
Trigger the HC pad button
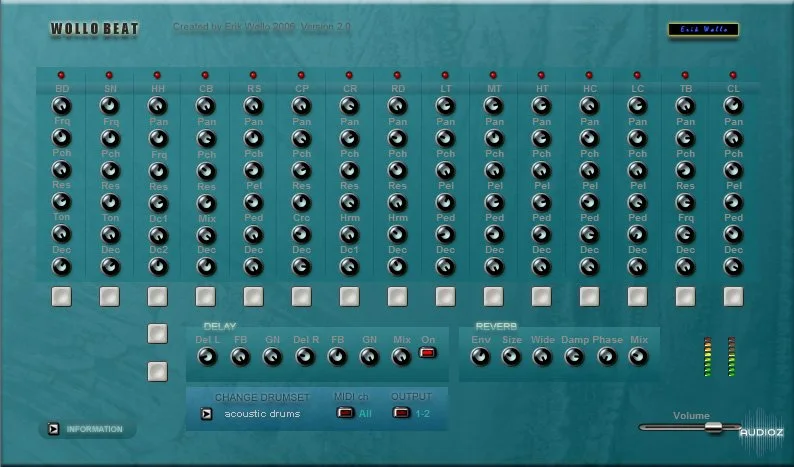[589, 297]
